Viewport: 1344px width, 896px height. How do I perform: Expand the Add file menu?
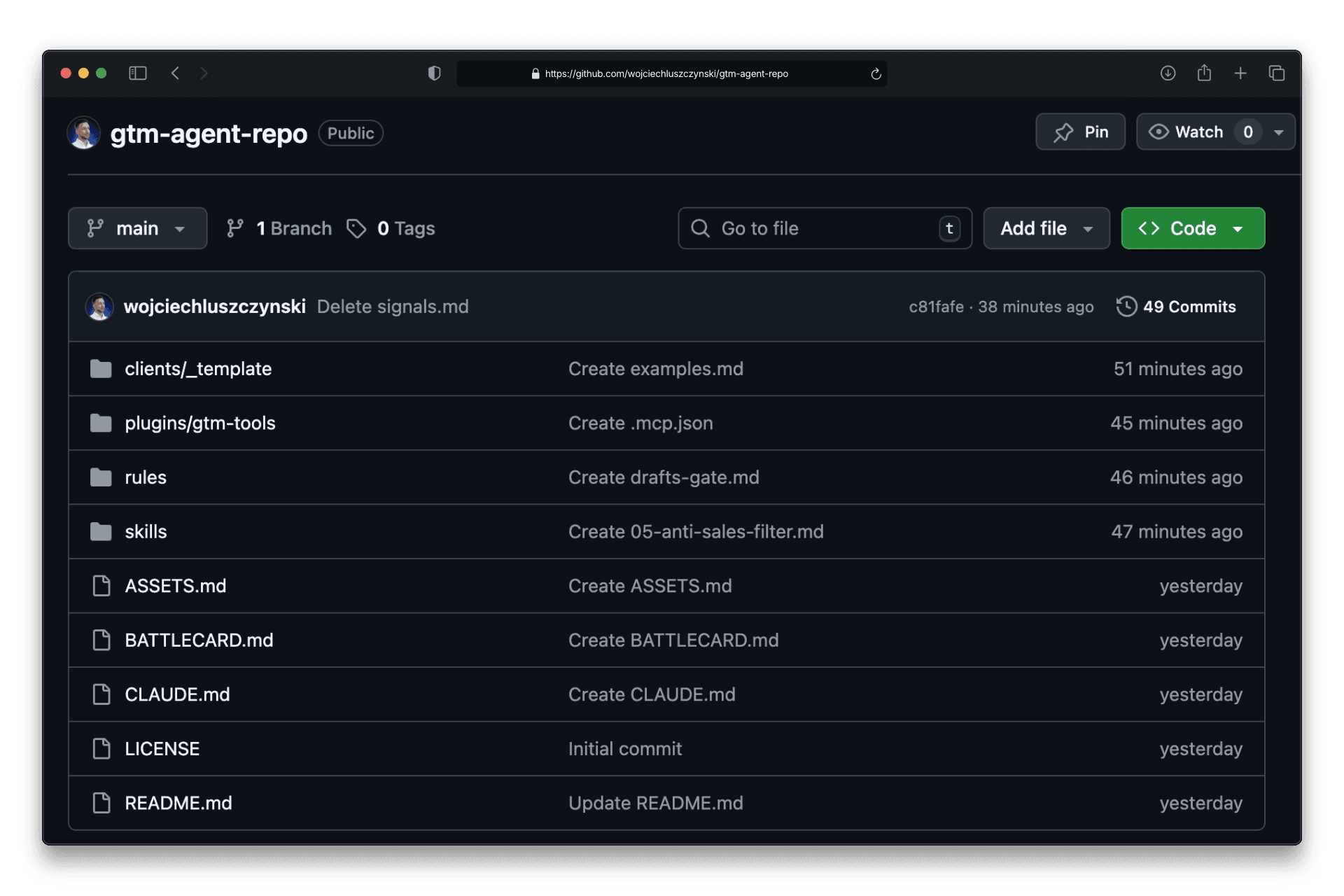[1046, 228]
